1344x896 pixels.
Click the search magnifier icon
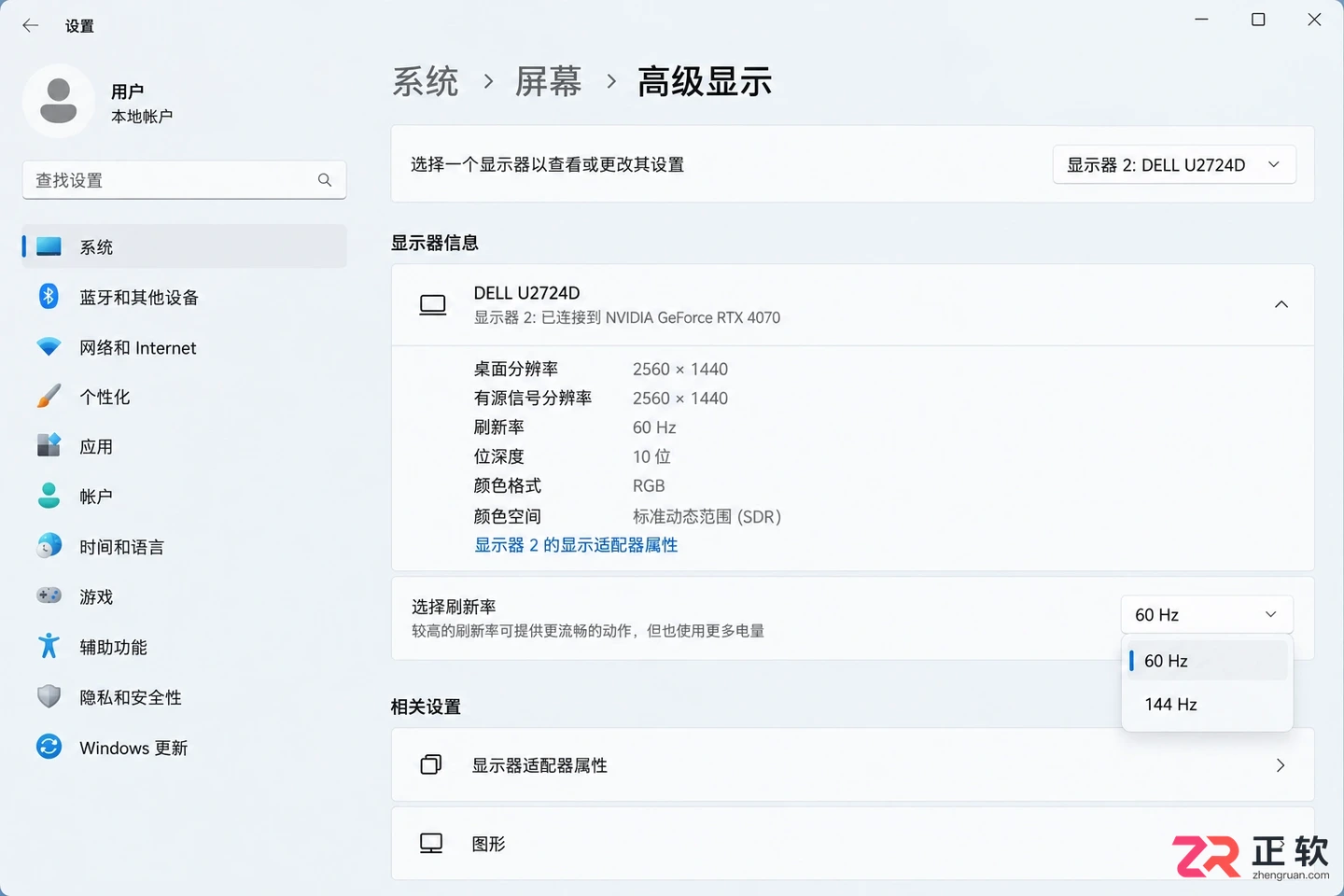[325, 180]
